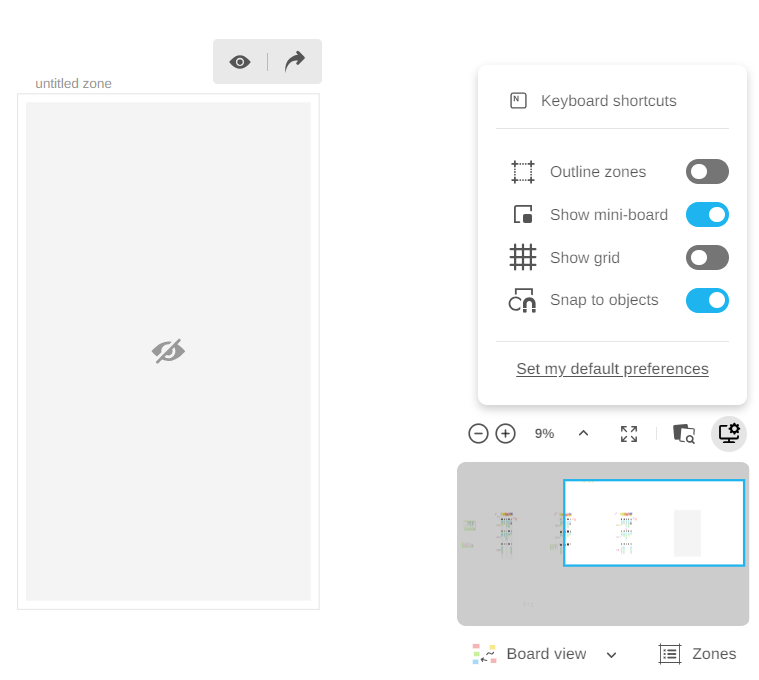Disable the Snap to objects toggle
This screenshot has height=680, width=759.
click(707, 301)
